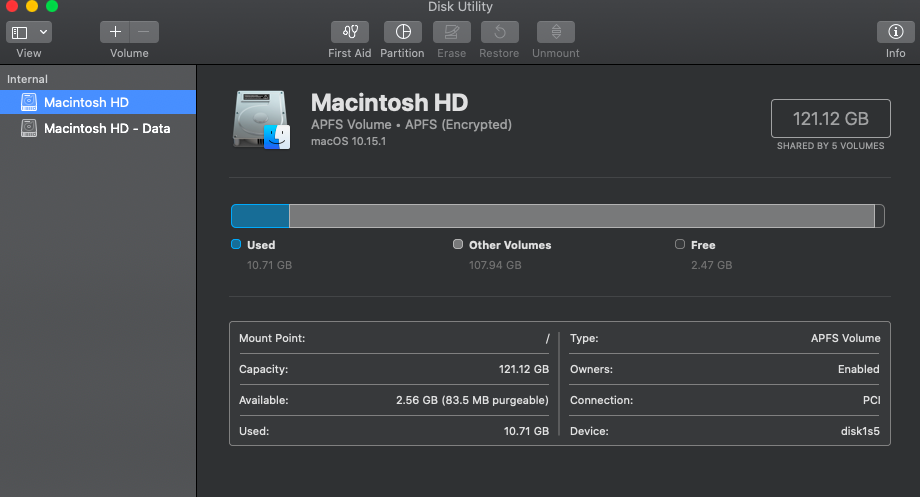
Task: Select Macintosh HD in the sidebar
Action: [x=98, y=102]
